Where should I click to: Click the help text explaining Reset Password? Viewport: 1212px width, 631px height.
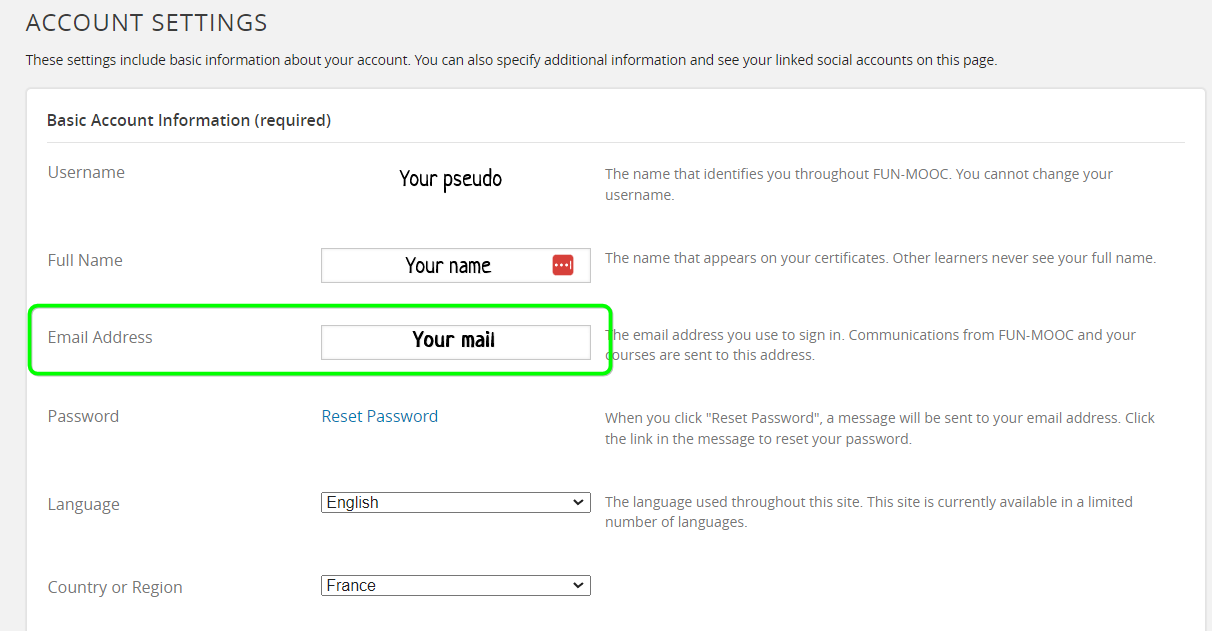(879, 428)
